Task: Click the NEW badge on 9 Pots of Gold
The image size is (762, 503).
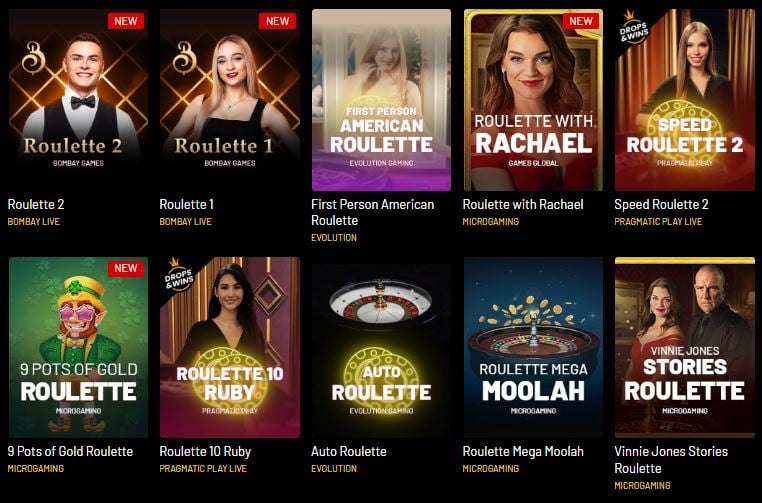Action: [126, 268]
